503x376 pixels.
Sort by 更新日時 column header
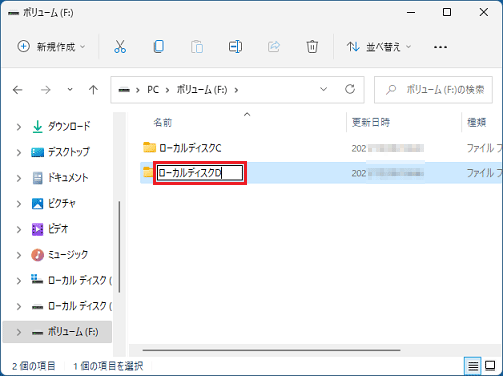pos(371,123)
